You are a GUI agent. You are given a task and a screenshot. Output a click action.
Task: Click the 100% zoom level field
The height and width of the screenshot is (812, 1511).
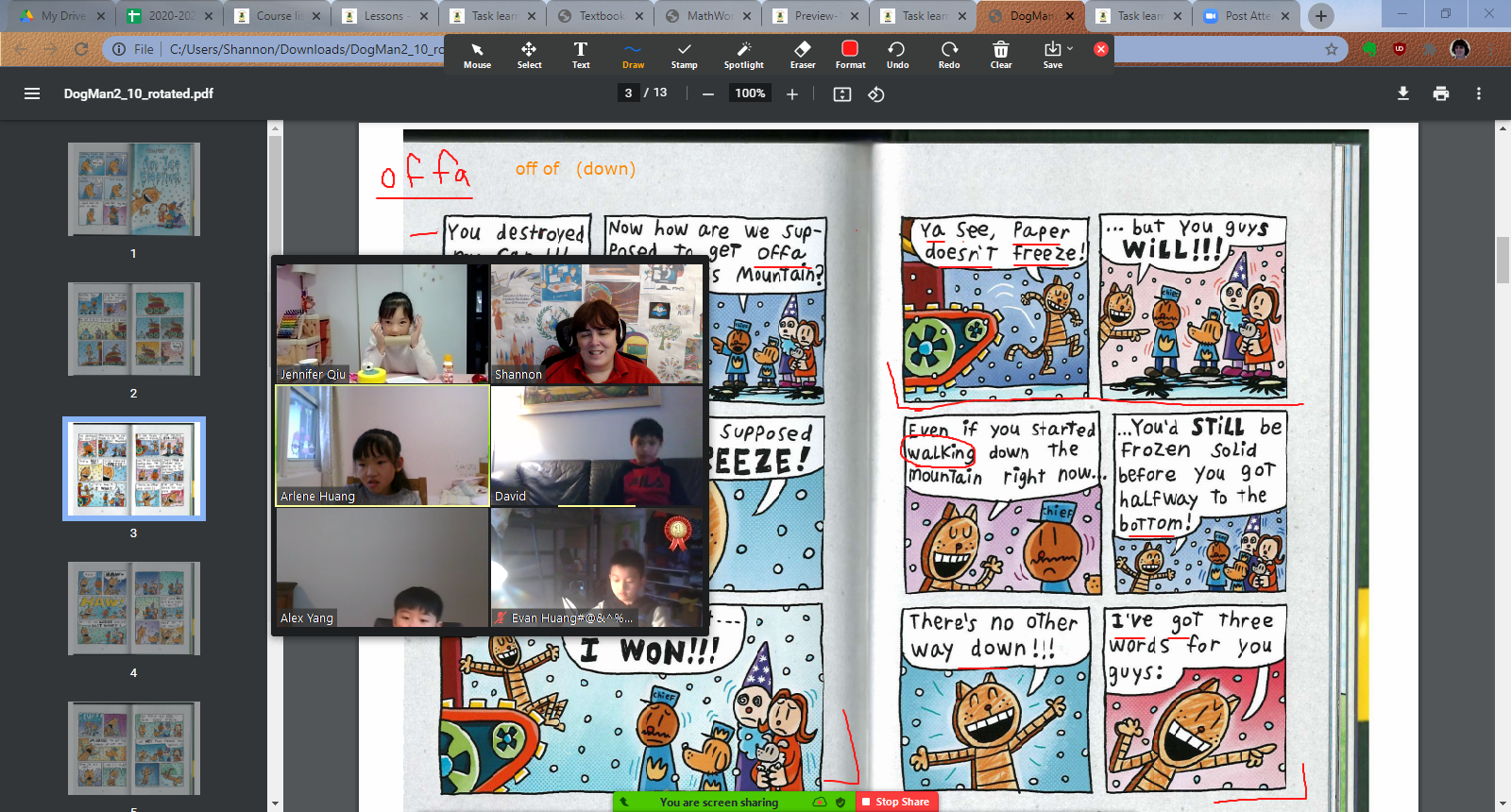tap(750, 93)
